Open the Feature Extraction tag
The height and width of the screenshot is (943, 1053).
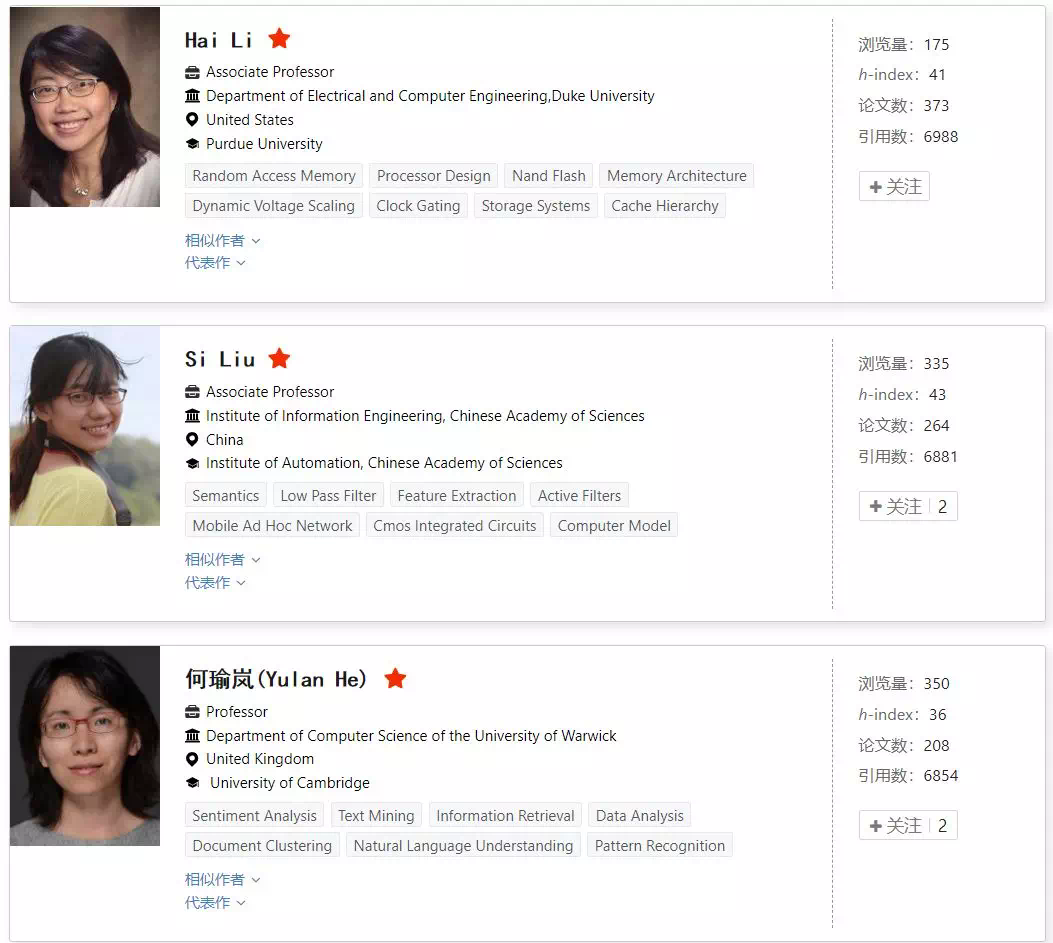[x=457, y=496]
